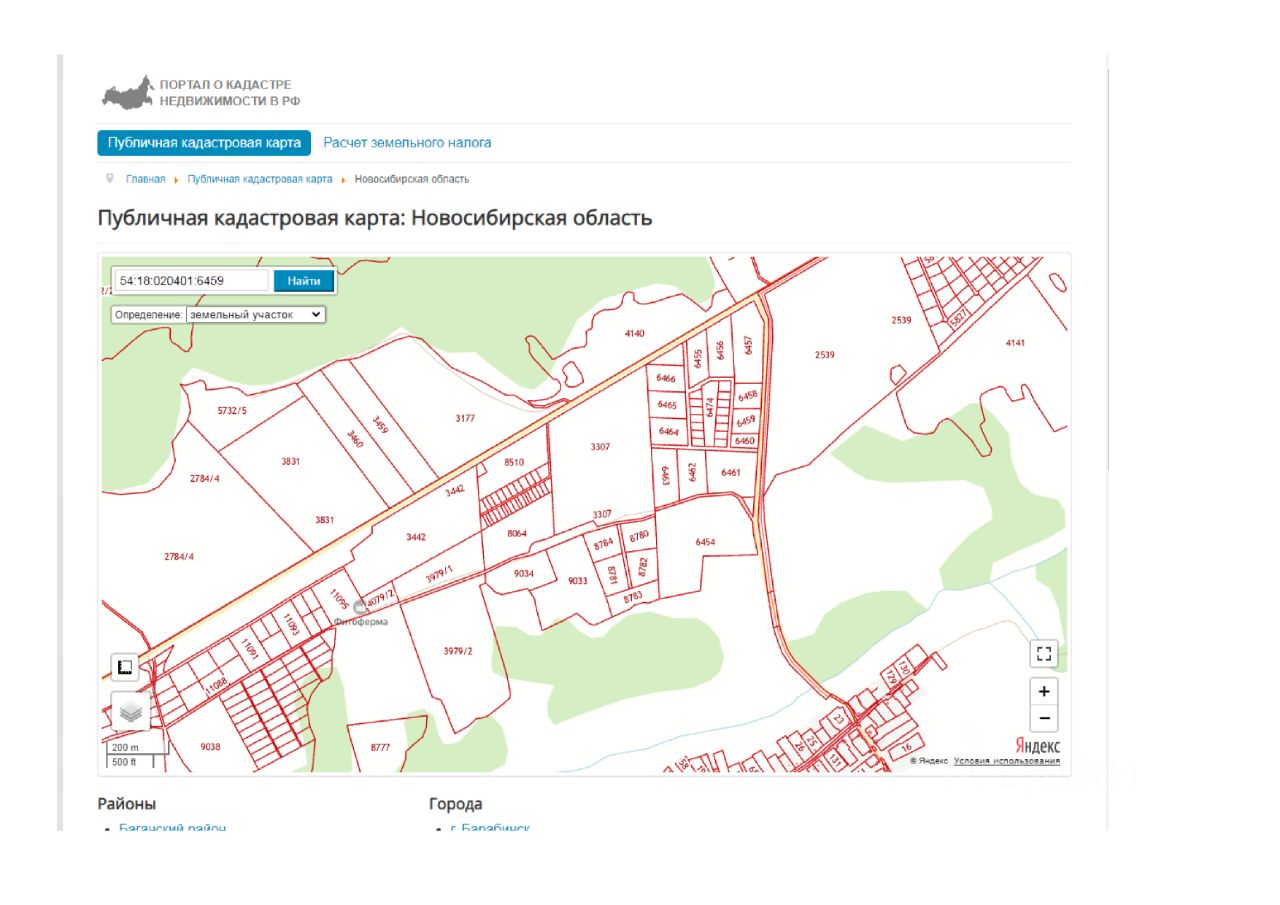Screen dimensions: 1280x905
Task: Open Публичная кадастровая карта breadcrumb link
Action: pyautogui.click(x=260, y=179)
